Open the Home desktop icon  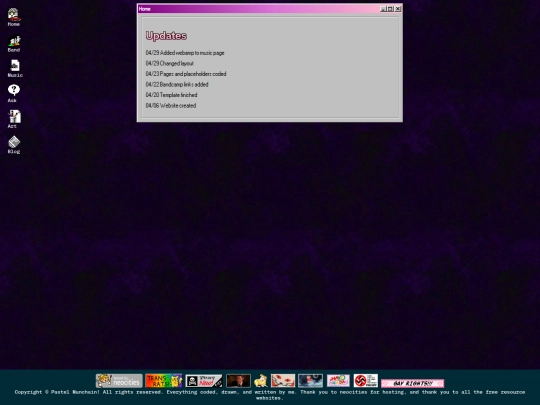click(13, 17)
